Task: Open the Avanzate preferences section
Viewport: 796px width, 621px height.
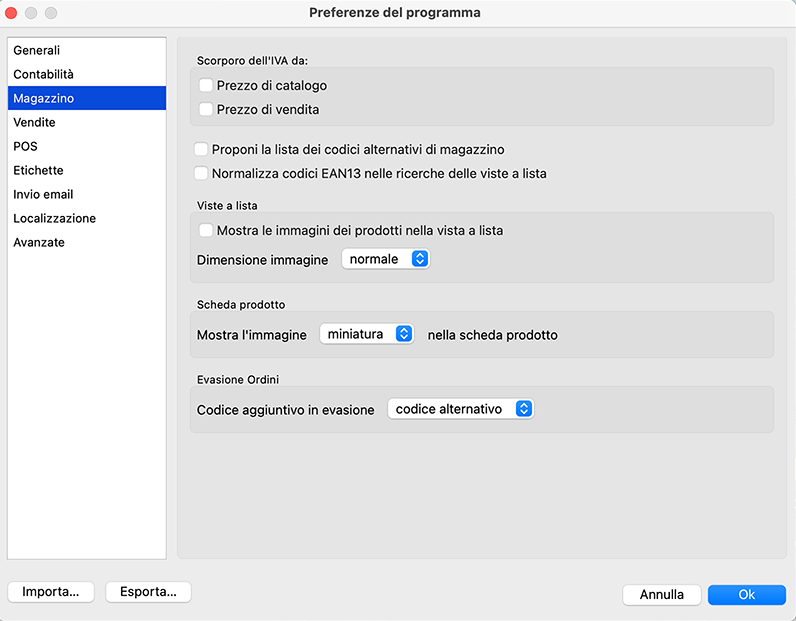Action: coord(38,242)
